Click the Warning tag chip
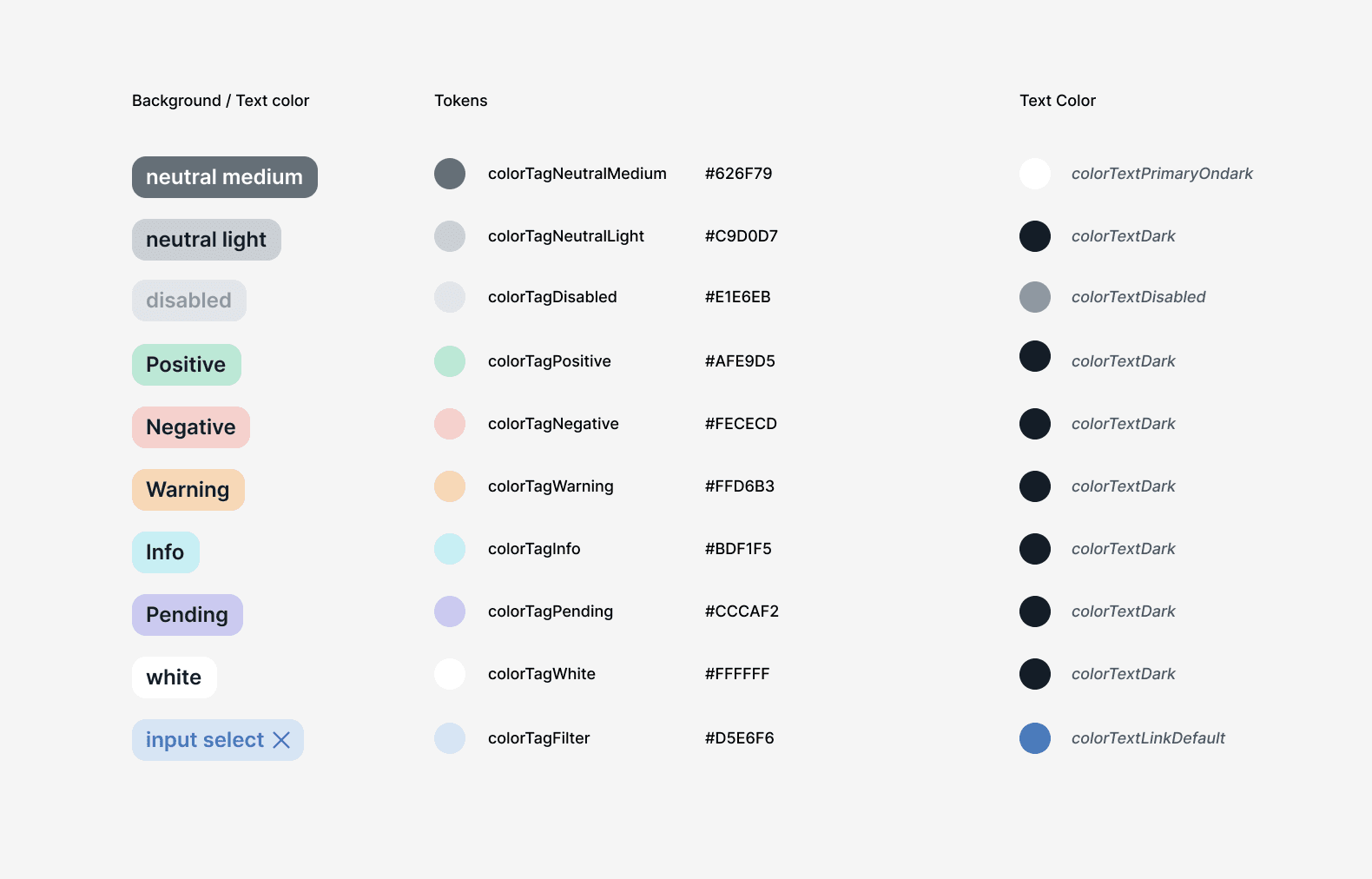This screenshot has width=1372, height=879. [188, 490]
